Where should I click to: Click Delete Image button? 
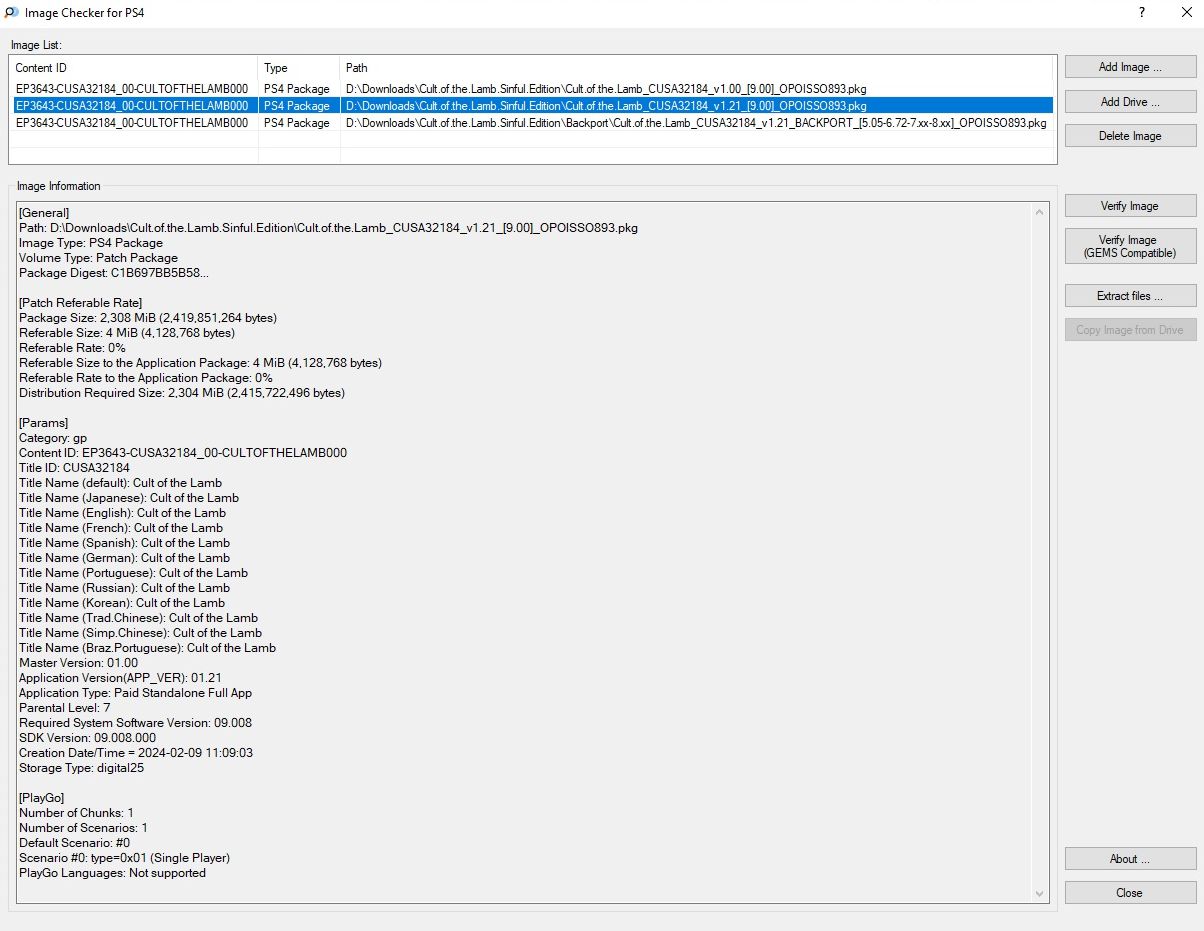[x=1130, y=136]
